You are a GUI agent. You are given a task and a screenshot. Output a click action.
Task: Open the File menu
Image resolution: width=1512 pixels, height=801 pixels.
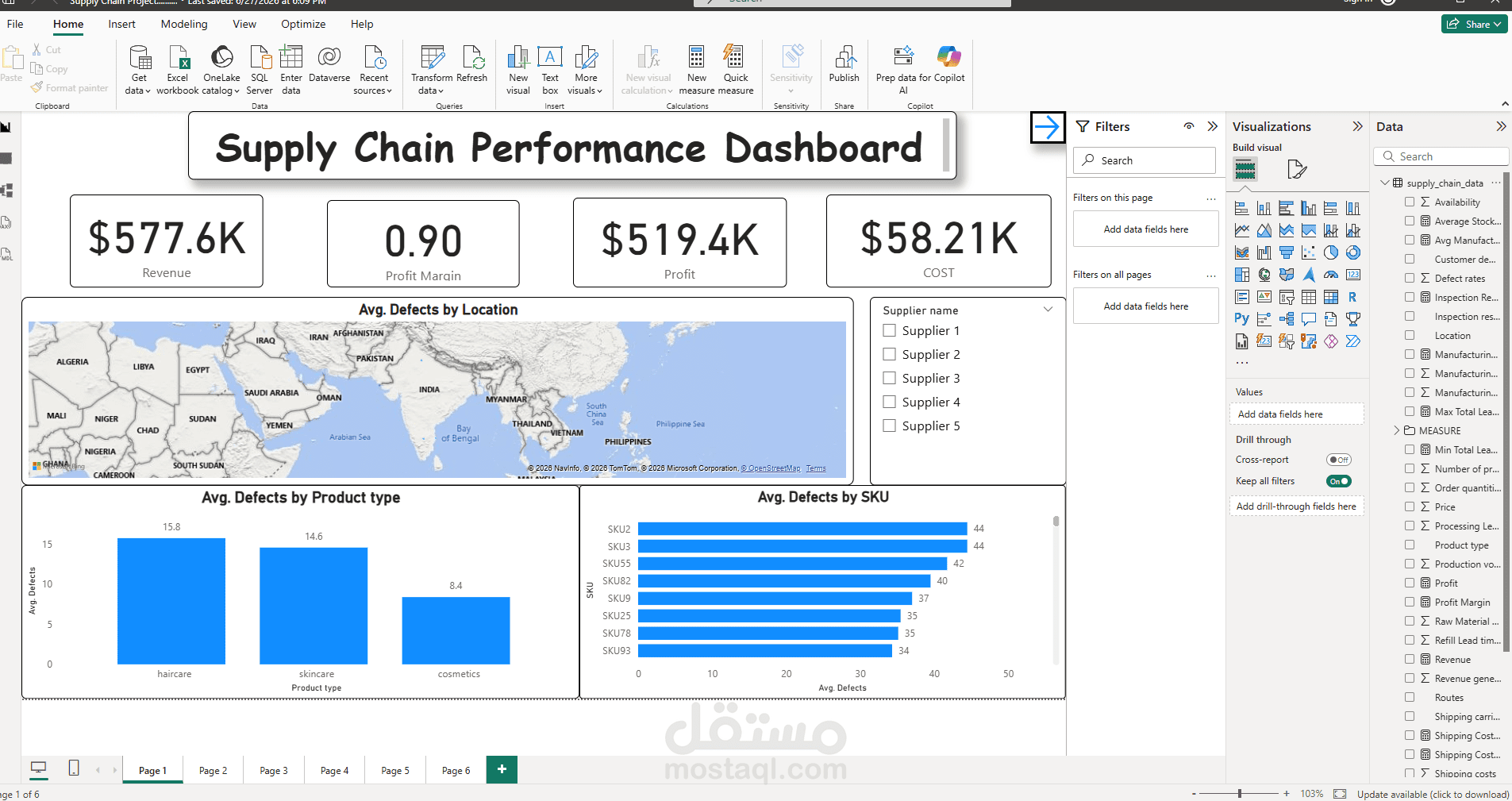click(15, 24)
